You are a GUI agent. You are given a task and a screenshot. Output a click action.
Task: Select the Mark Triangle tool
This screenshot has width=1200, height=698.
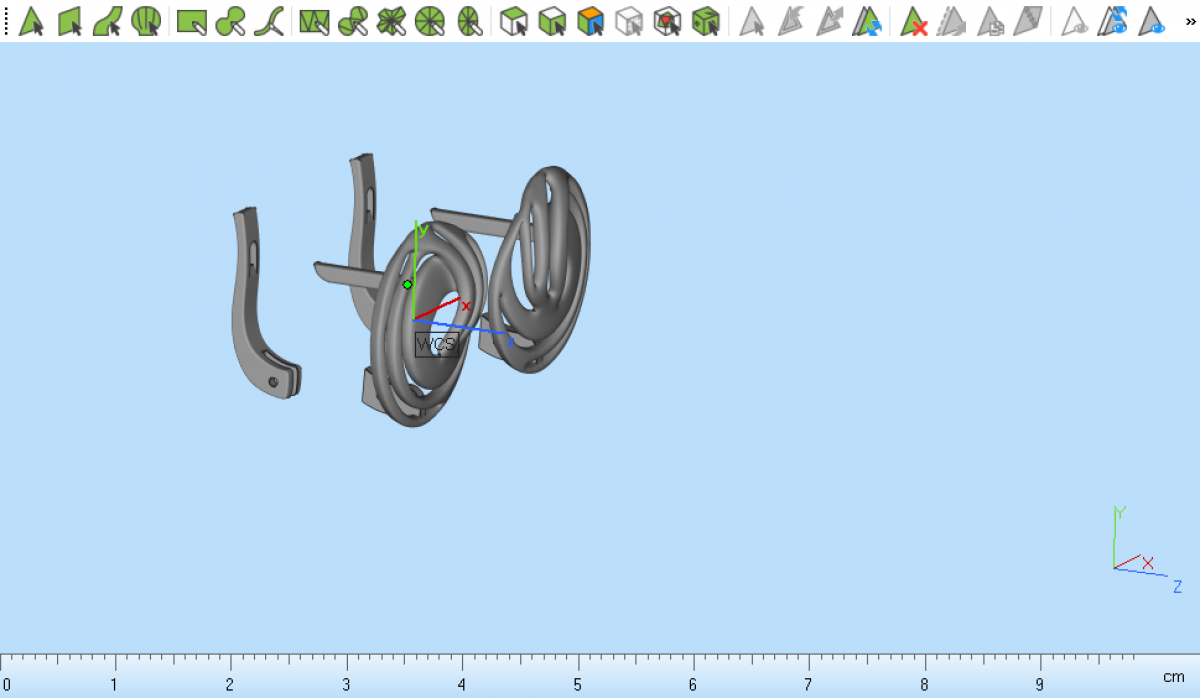(31, 21)
